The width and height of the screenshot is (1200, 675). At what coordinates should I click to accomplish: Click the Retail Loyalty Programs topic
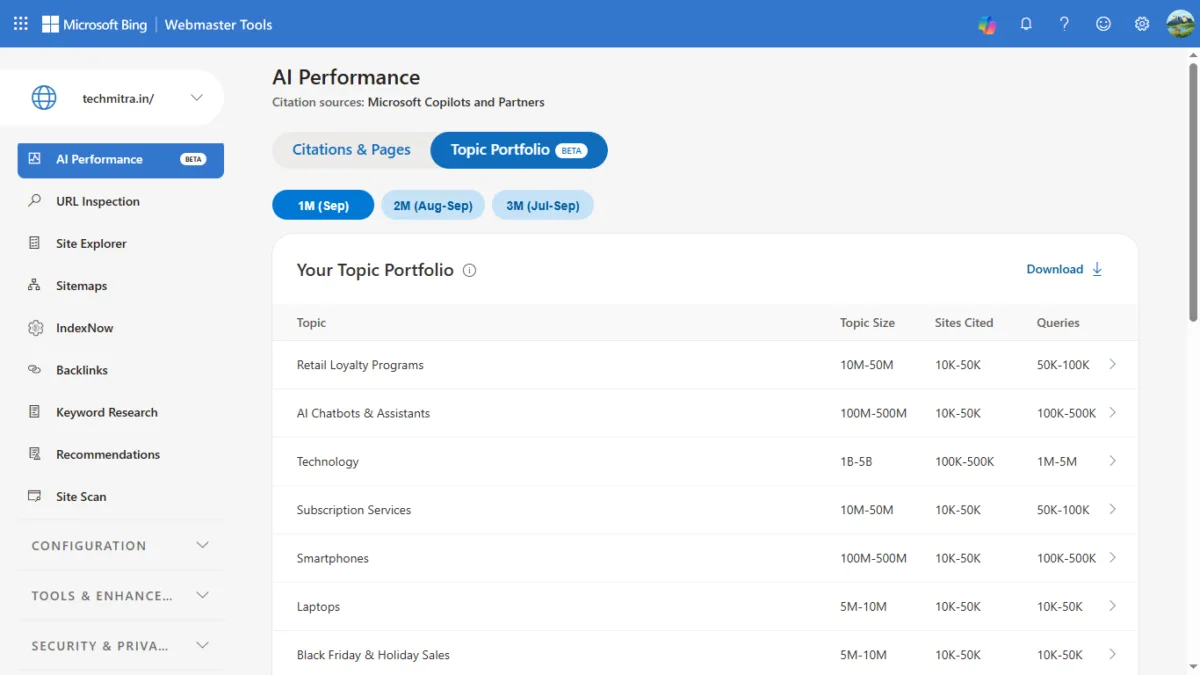click(360, 365)
